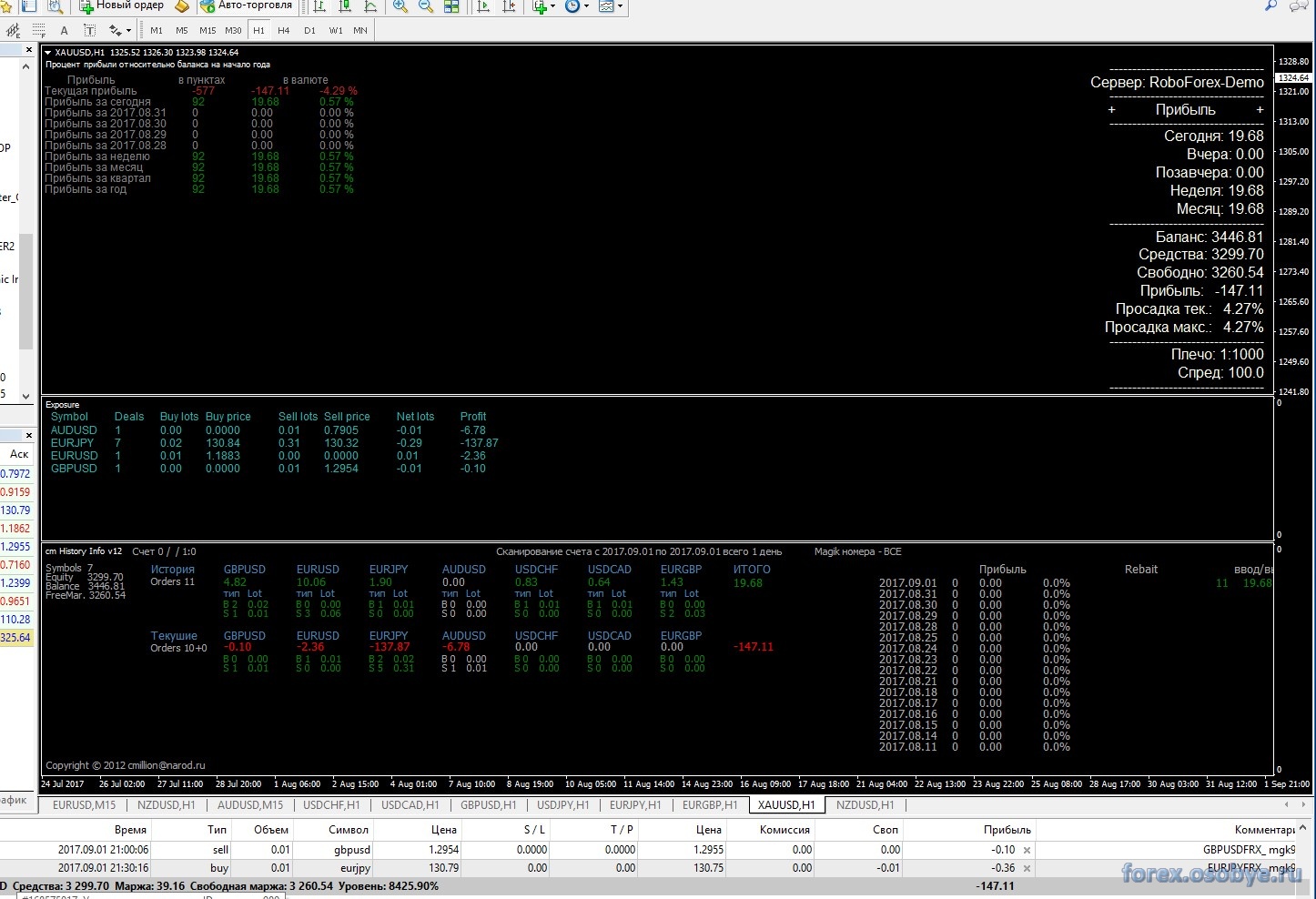Image resolution: width=1316 pixels, height=899 pixels.
Task: Open the NZDUSD,H1 tab next to EURUSD,M15
Action: (x=166, y=805)
